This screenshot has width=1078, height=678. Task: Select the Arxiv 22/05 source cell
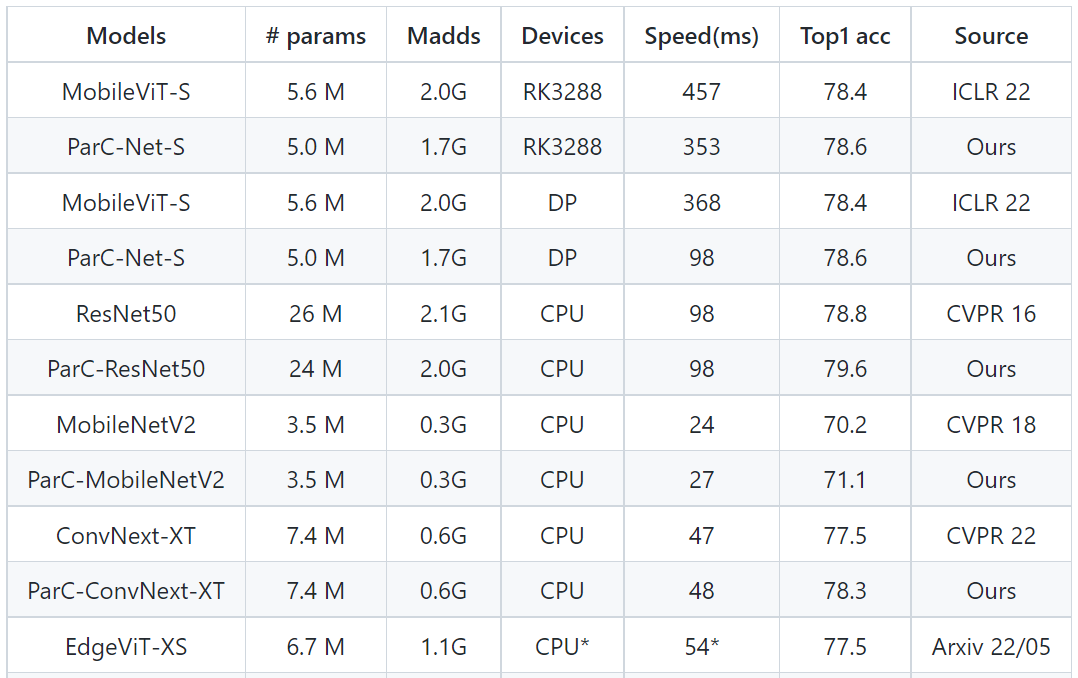point(991,647)
